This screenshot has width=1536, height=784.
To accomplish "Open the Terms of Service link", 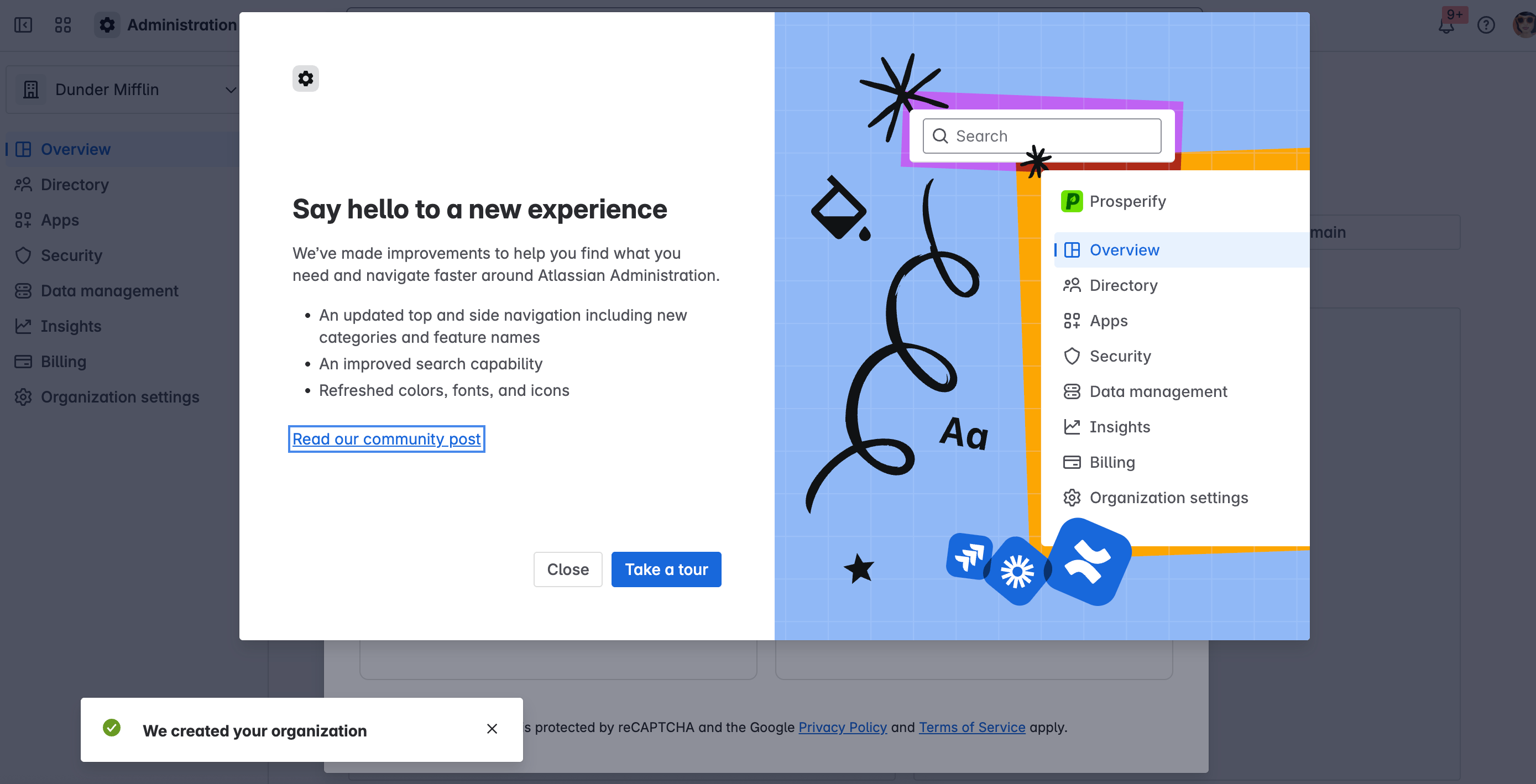I will pos(972,728).
